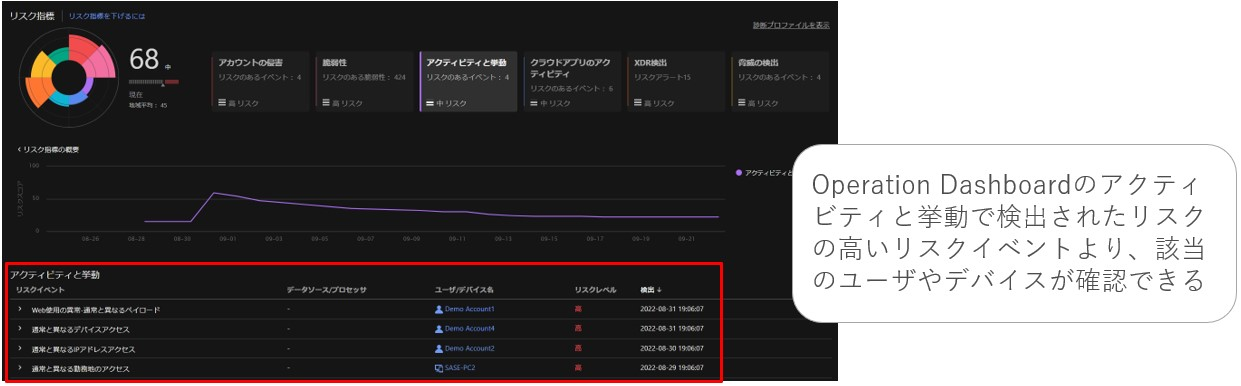Select the アクティビティと挙動 risk card

point(467,81)
